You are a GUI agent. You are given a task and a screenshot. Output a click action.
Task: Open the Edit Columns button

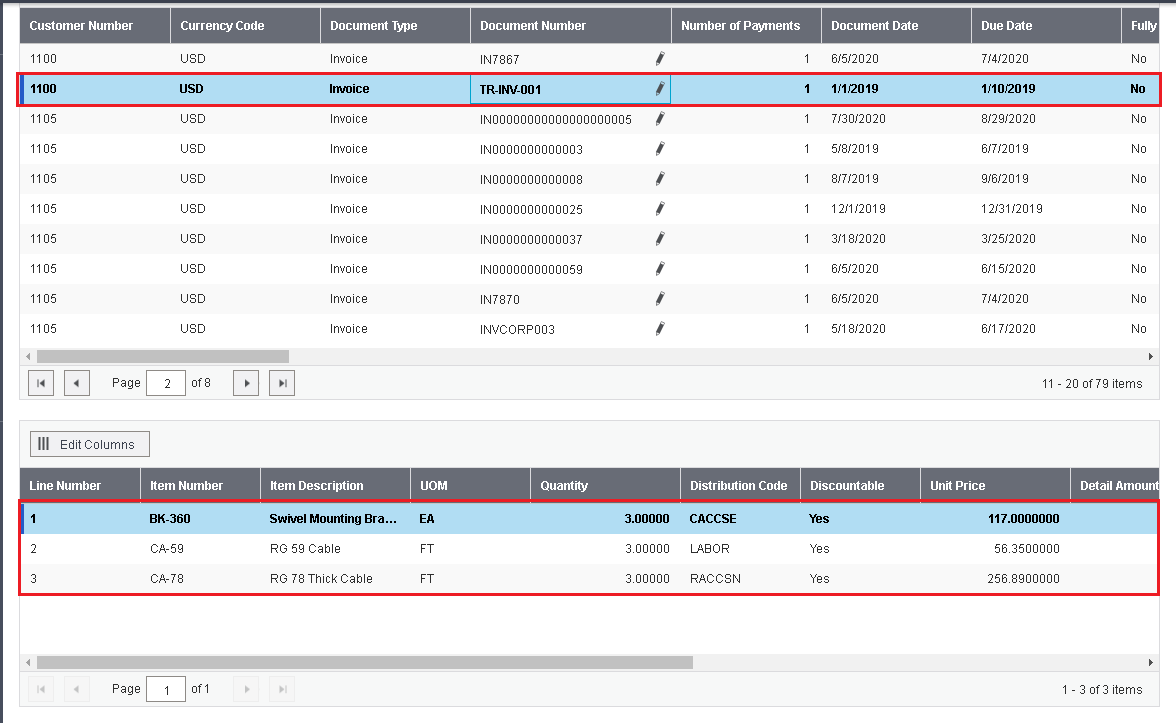click(90, 444)
